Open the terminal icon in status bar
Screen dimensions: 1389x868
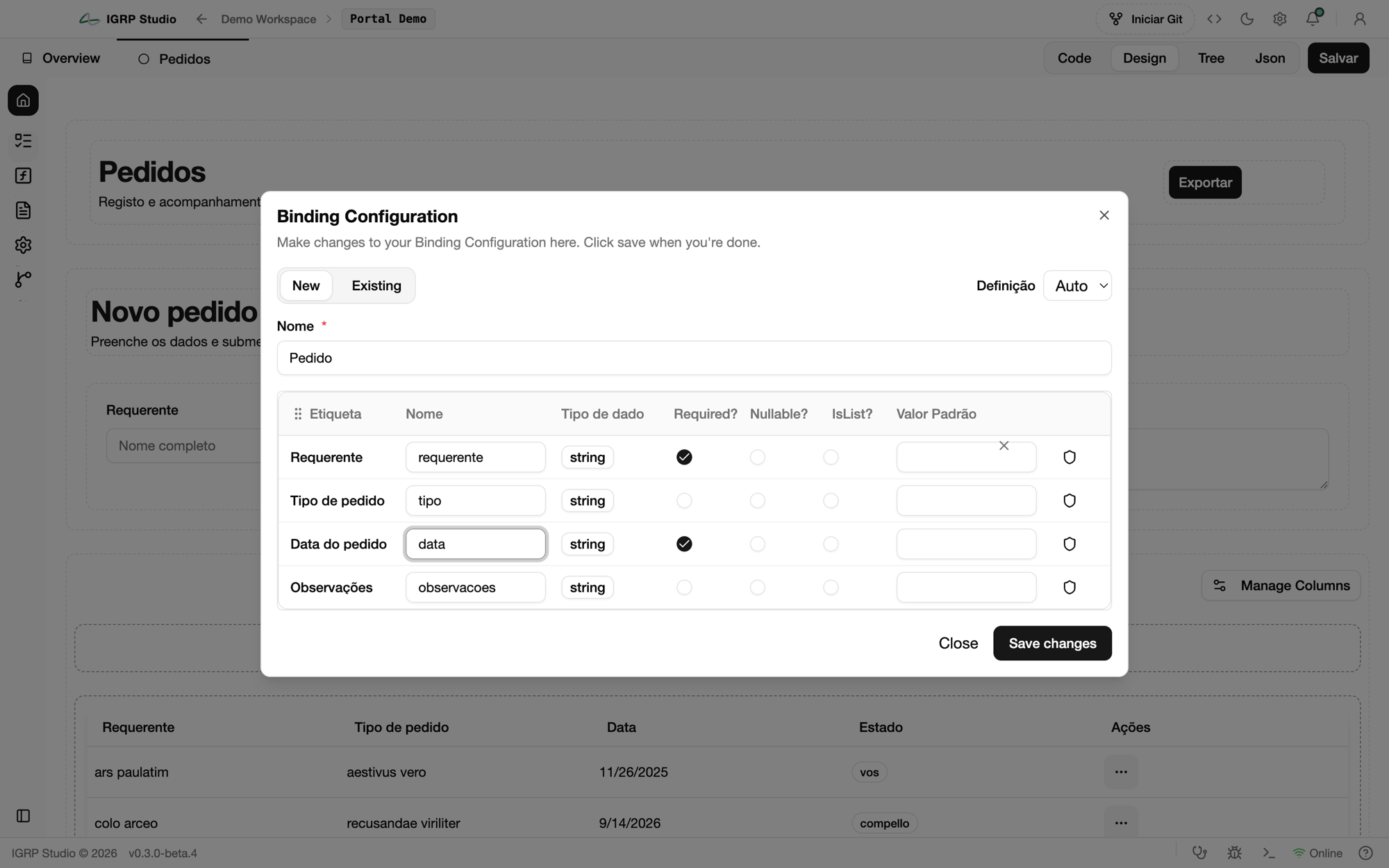pyautogui.click(x=1269, y=853)
